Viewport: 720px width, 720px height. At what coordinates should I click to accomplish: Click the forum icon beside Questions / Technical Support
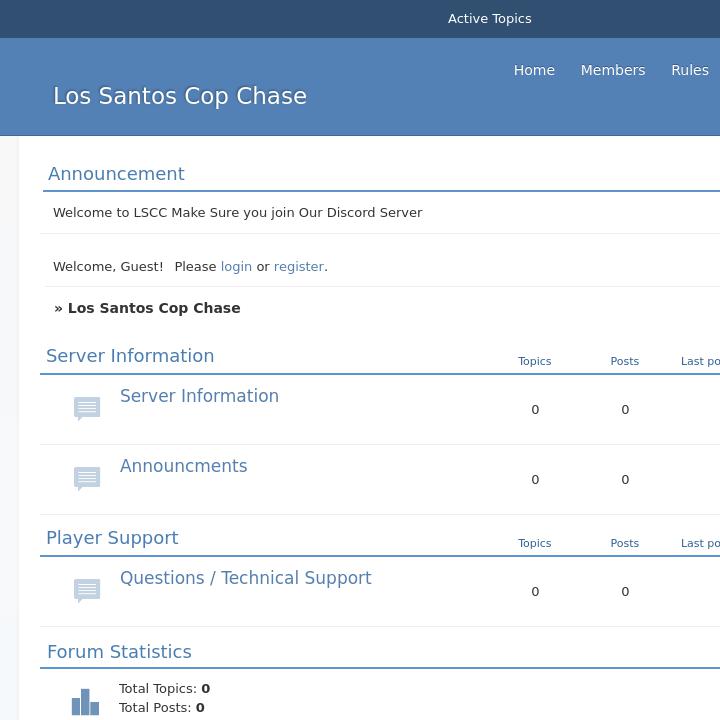point(87,590)
